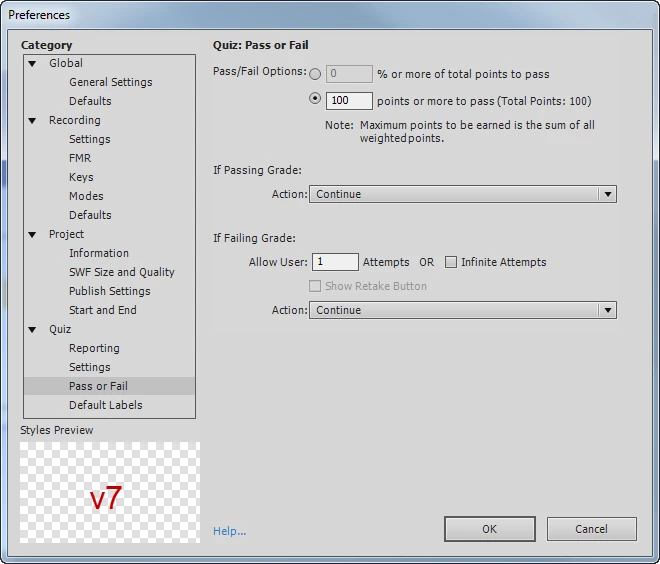This screenshot has width=660, height=564.
Task: Confirm preferences with OK button
Action: [490, 529]
